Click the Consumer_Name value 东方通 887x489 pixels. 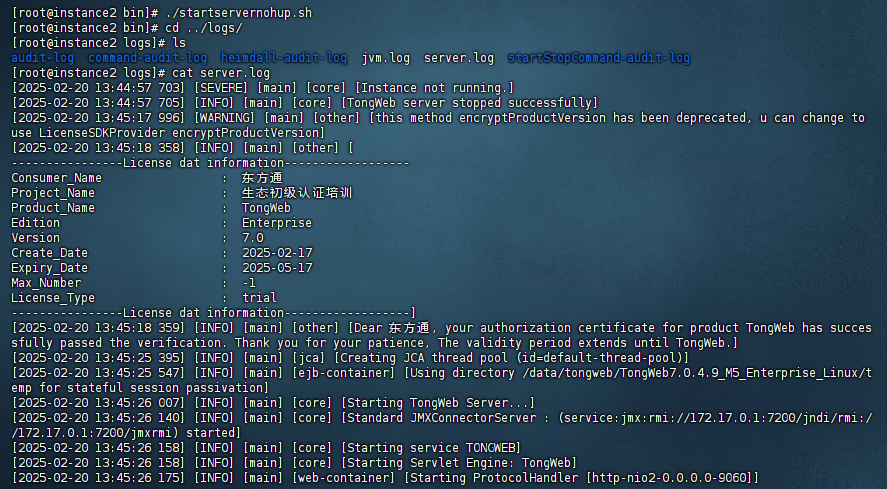(262, 178)
